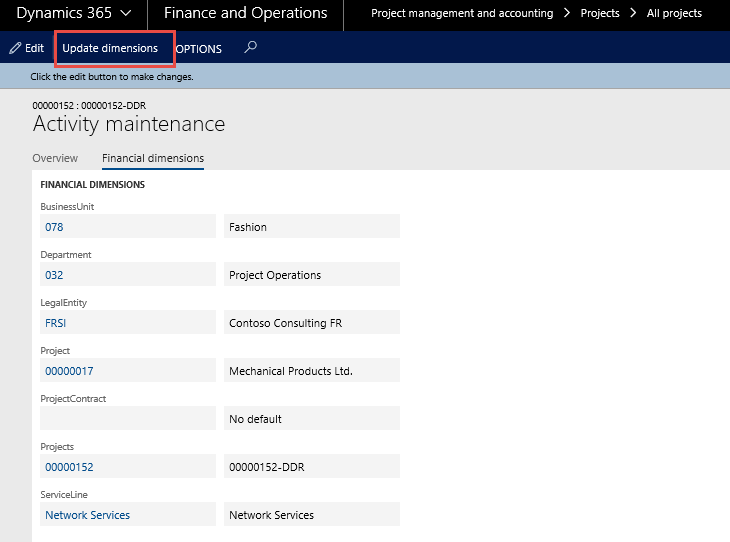Switch to the Overview tab

click(55, 158)
